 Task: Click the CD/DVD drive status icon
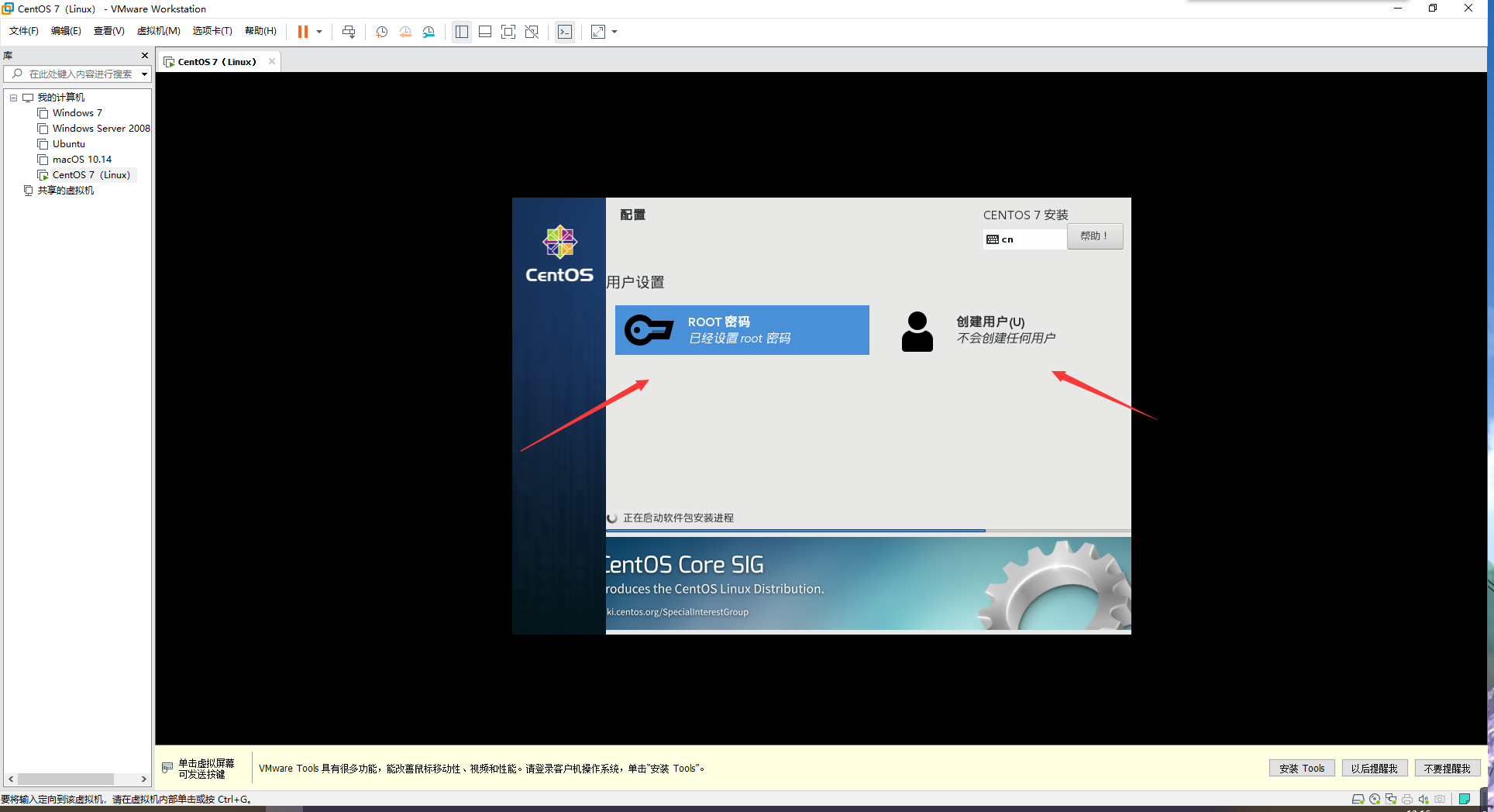point(1375,799)
